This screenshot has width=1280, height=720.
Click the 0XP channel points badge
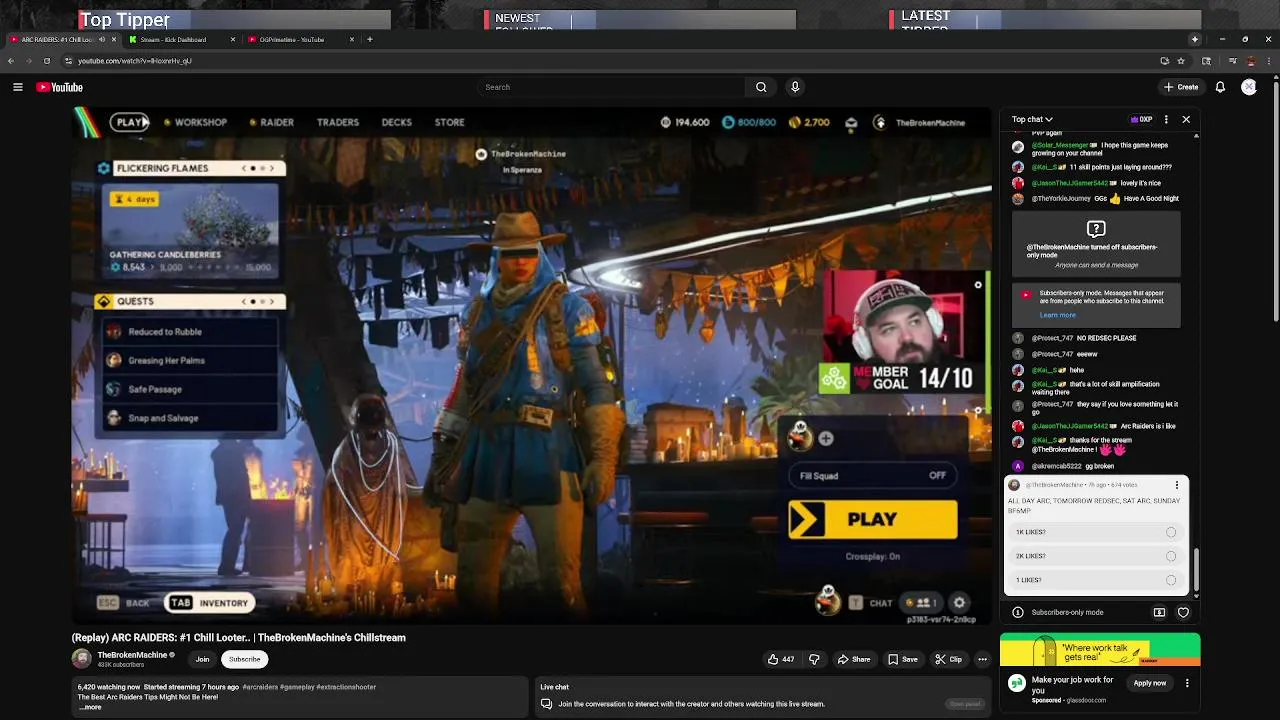[x=1141, y=119]
